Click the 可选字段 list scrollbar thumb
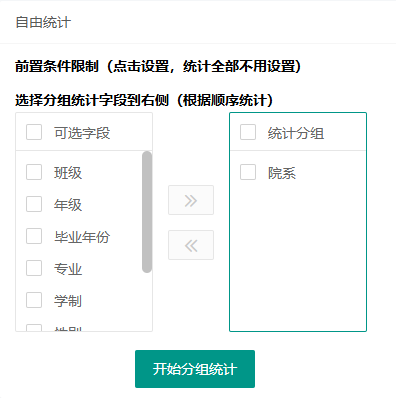Image resolution: width=396 pixels, height=398 pixels. pyautogui.click(x=147, y=212)
